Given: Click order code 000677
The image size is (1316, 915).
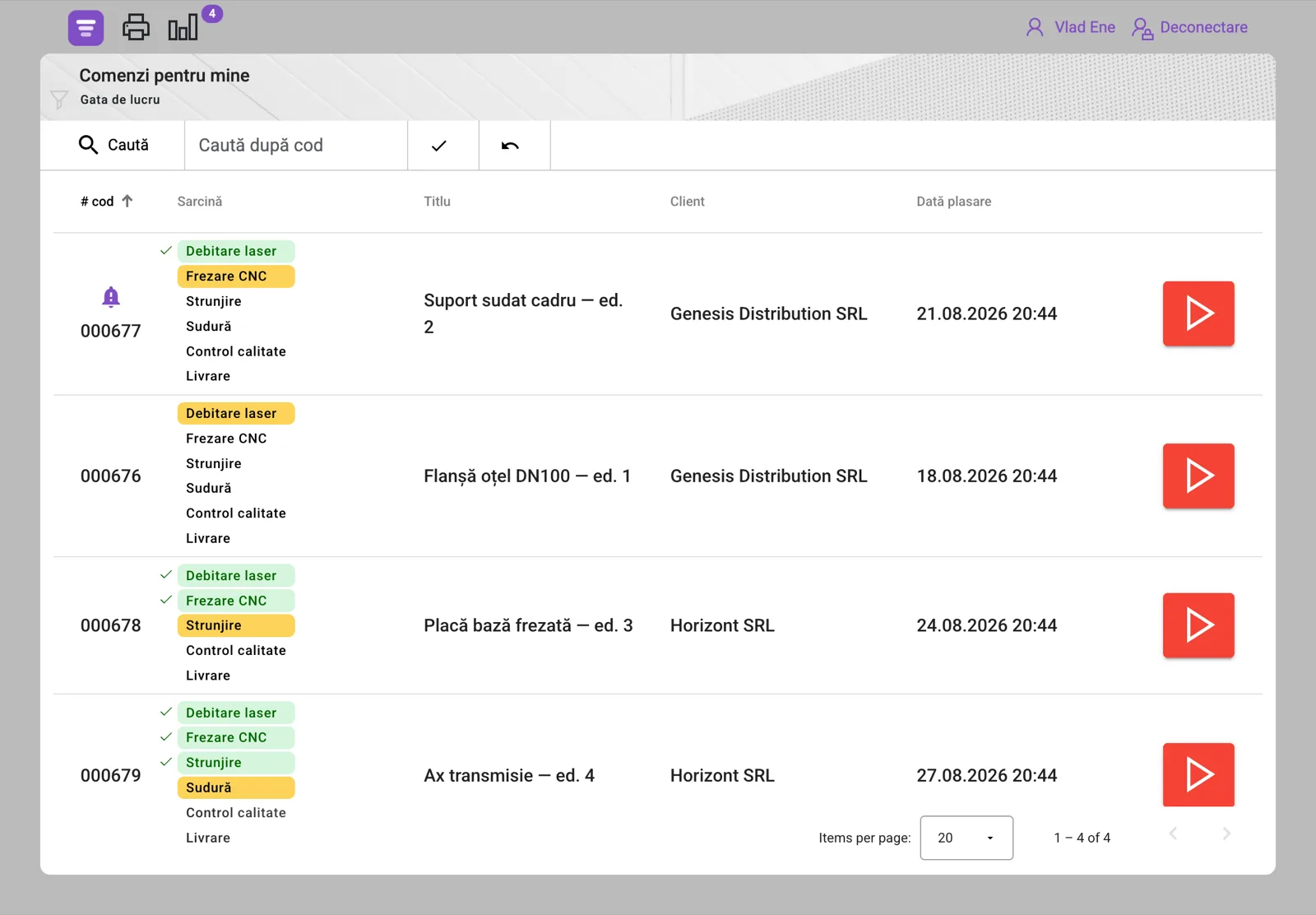Looking at the screenshot, I should [111, 331].
